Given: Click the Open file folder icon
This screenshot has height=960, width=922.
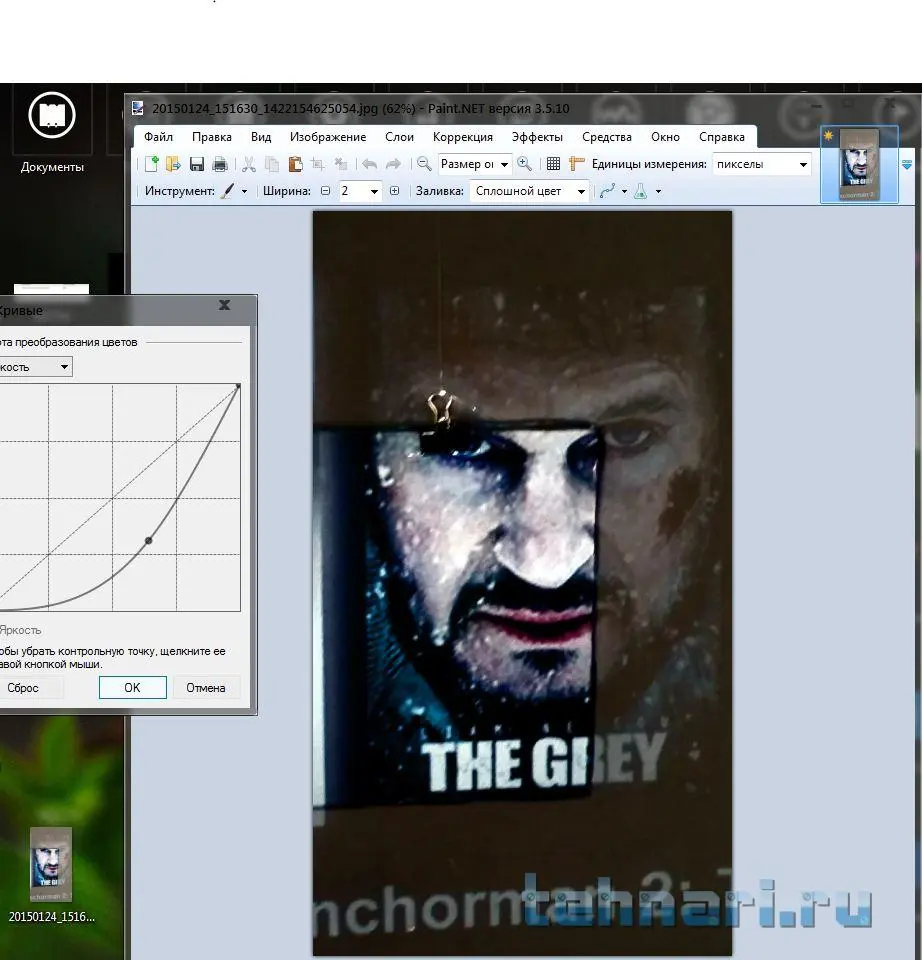Looking at the screenshot, I should (x=173, y=164).
